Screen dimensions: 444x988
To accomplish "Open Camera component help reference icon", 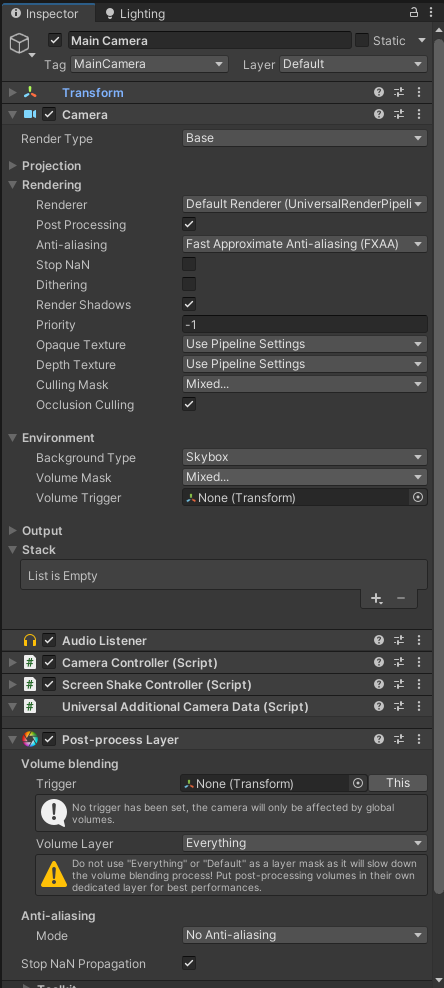I will click(379, 114).
